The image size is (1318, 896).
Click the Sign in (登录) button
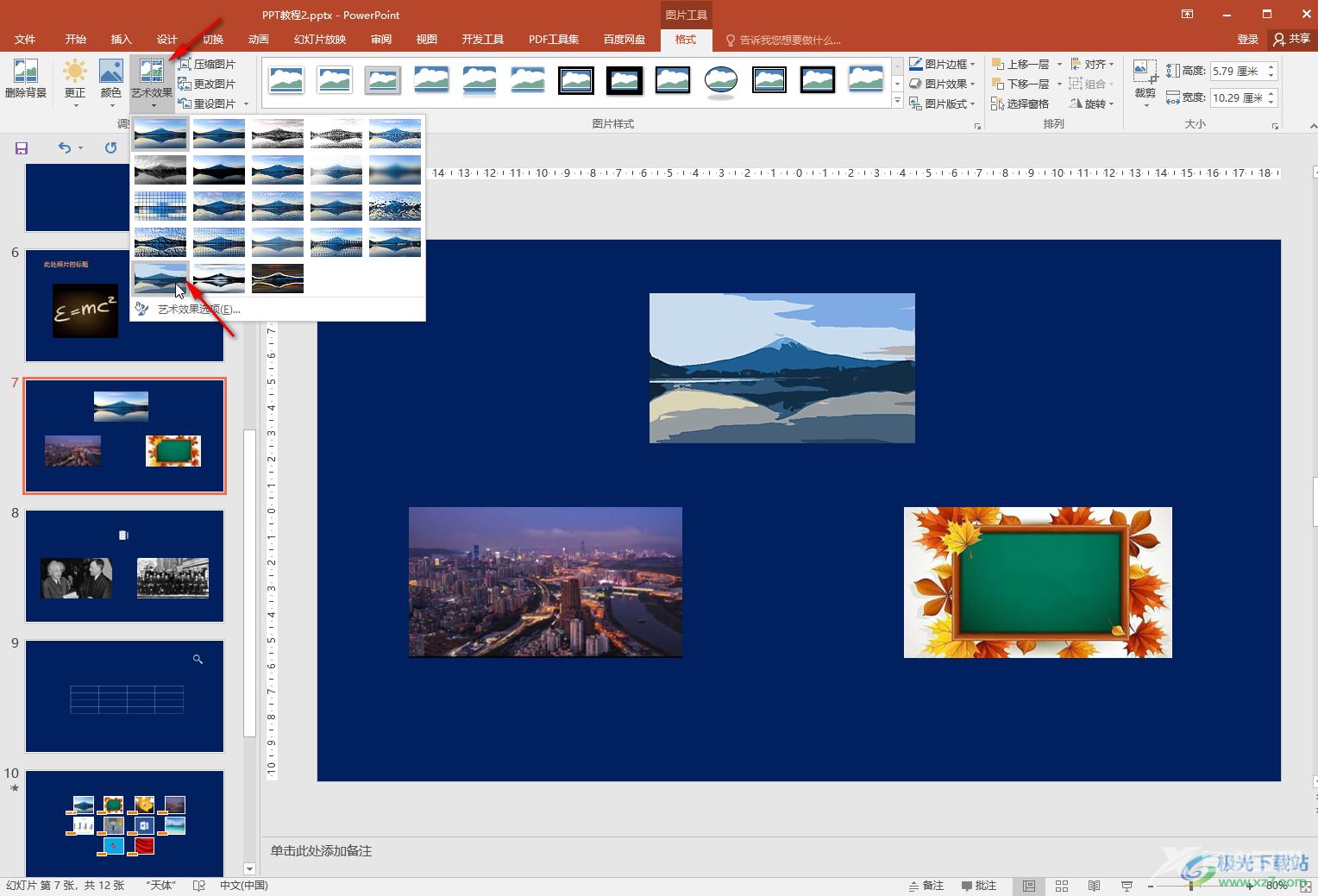[x=1247, y=39]
